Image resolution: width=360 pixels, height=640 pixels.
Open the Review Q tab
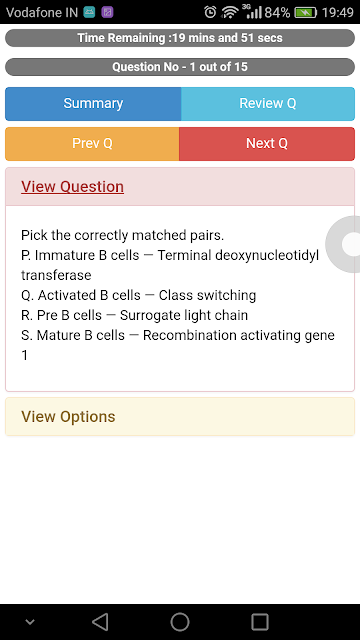tap(268, 104)
